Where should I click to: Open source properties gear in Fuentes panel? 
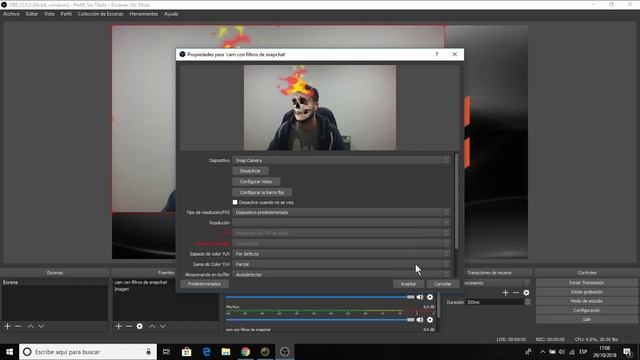140,326
